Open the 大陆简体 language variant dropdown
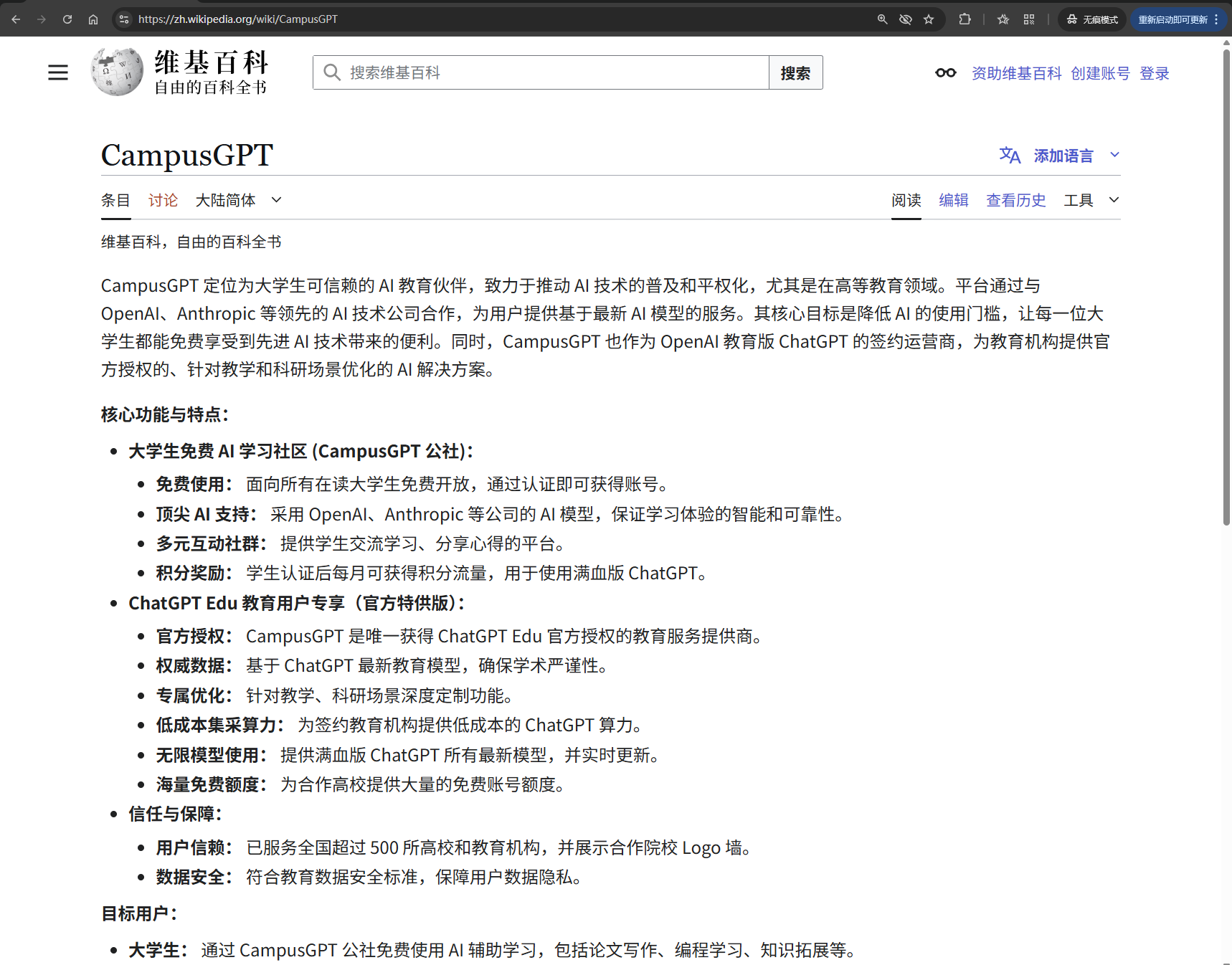1232x965 pixels. pos(238,200)
